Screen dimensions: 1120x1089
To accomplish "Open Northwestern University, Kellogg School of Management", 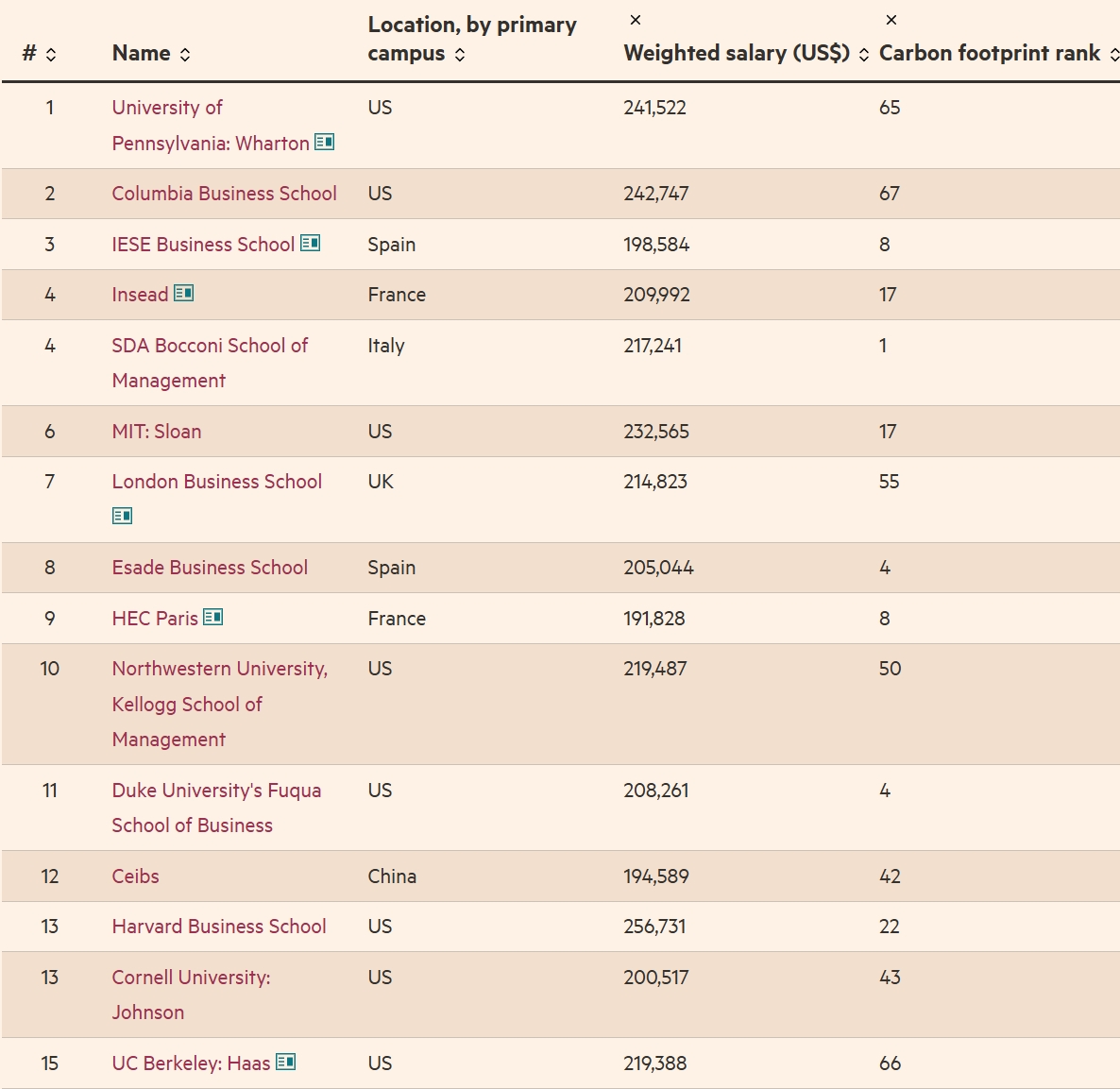I will 220,704.
